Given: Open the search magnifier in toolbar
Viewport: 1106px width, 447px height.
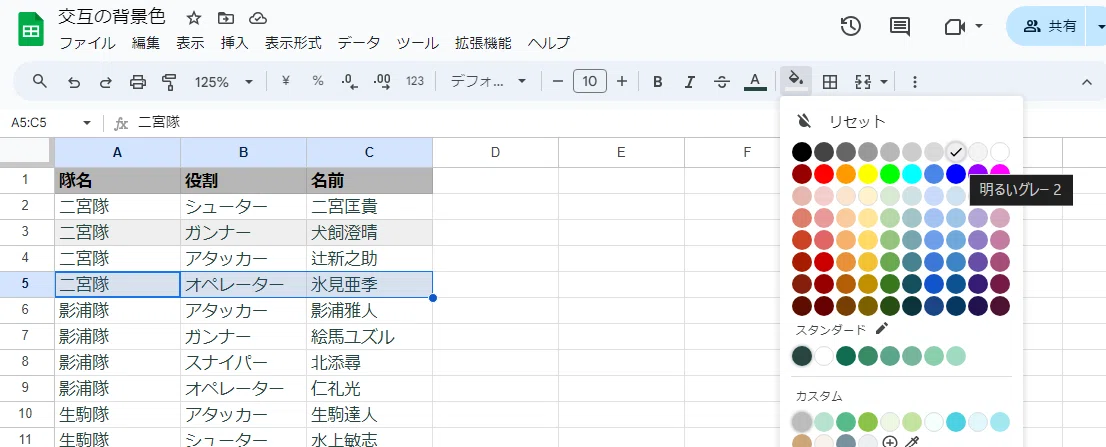Looking at the screenshot, I should pos(40,82).
